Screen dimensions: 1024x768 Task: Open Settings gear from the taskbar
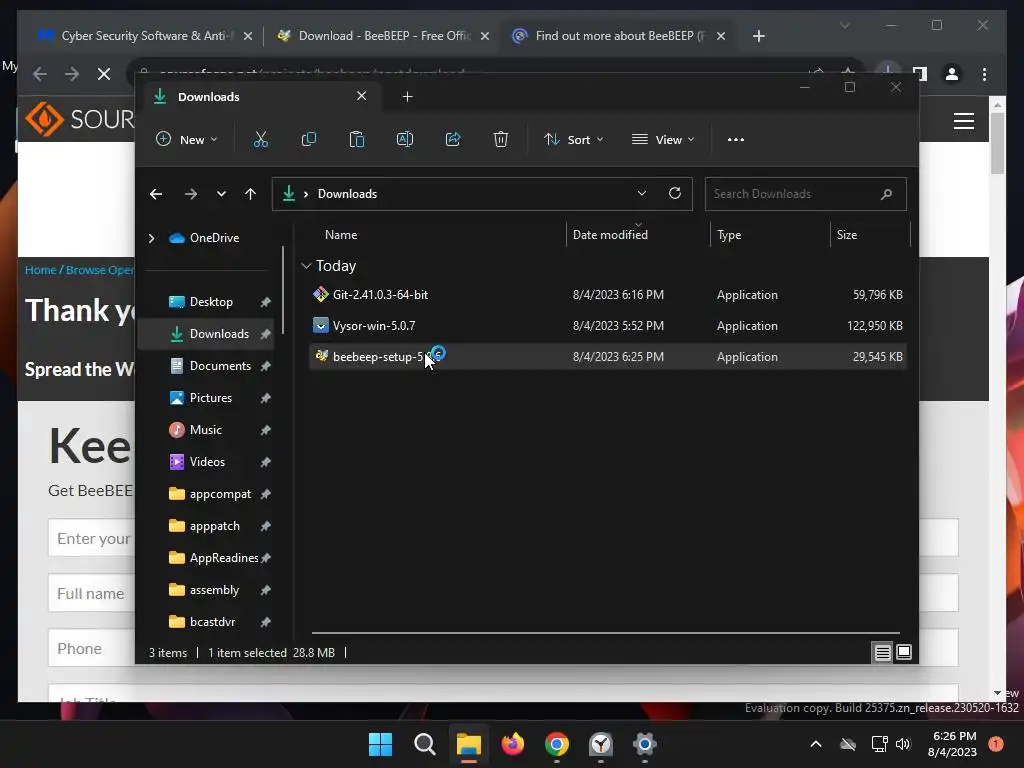pyautogui.click(x=645, y=744)
